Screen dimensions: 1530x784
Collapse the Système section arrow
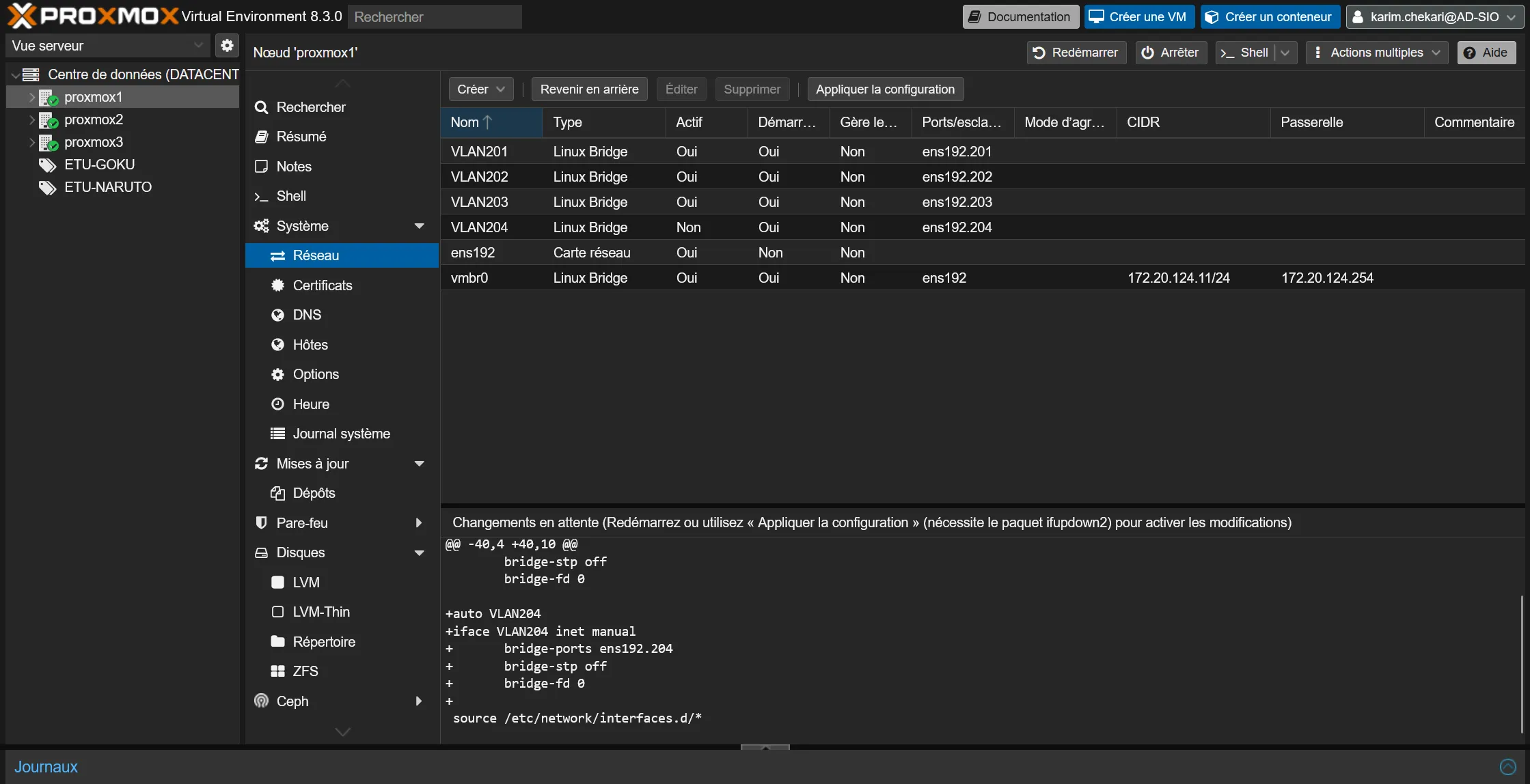(420, 226)
